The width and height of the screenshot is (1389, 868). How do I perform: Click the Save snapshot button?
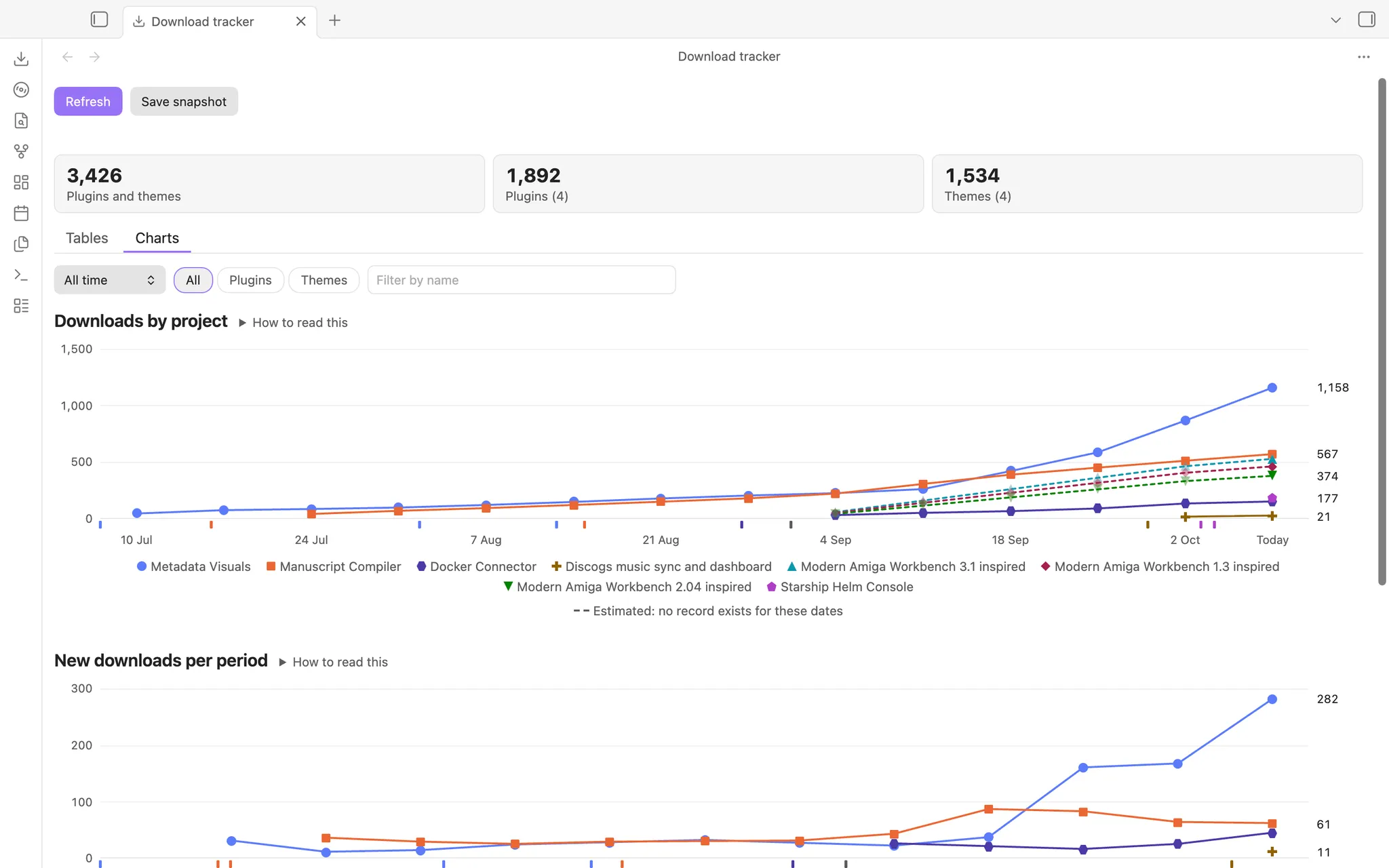pyautogui.click(x=184, y=101)
